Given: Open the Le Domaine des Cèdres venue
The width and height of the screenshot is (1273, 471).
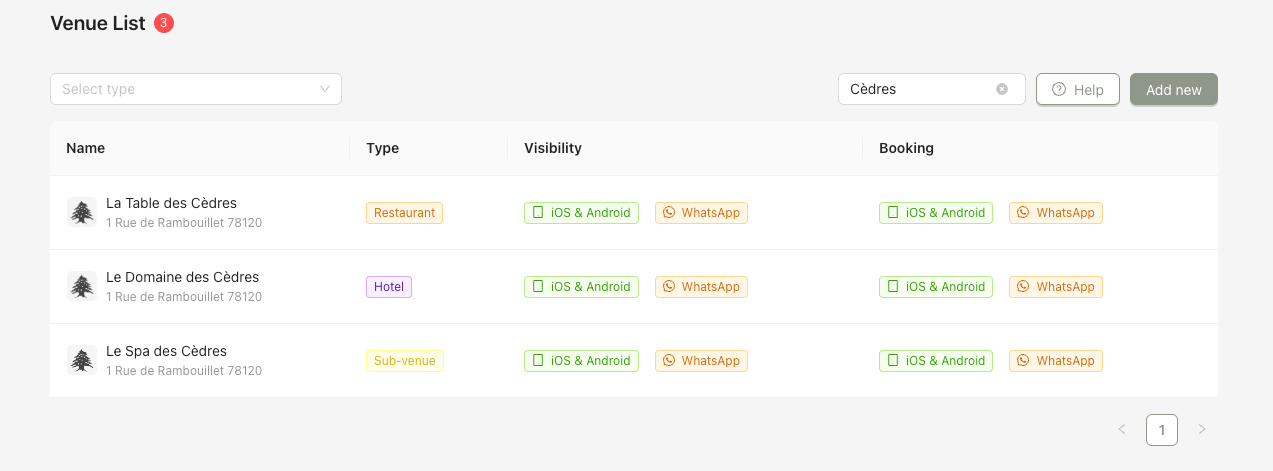Looking at the screenshot, I should [182, 277].
